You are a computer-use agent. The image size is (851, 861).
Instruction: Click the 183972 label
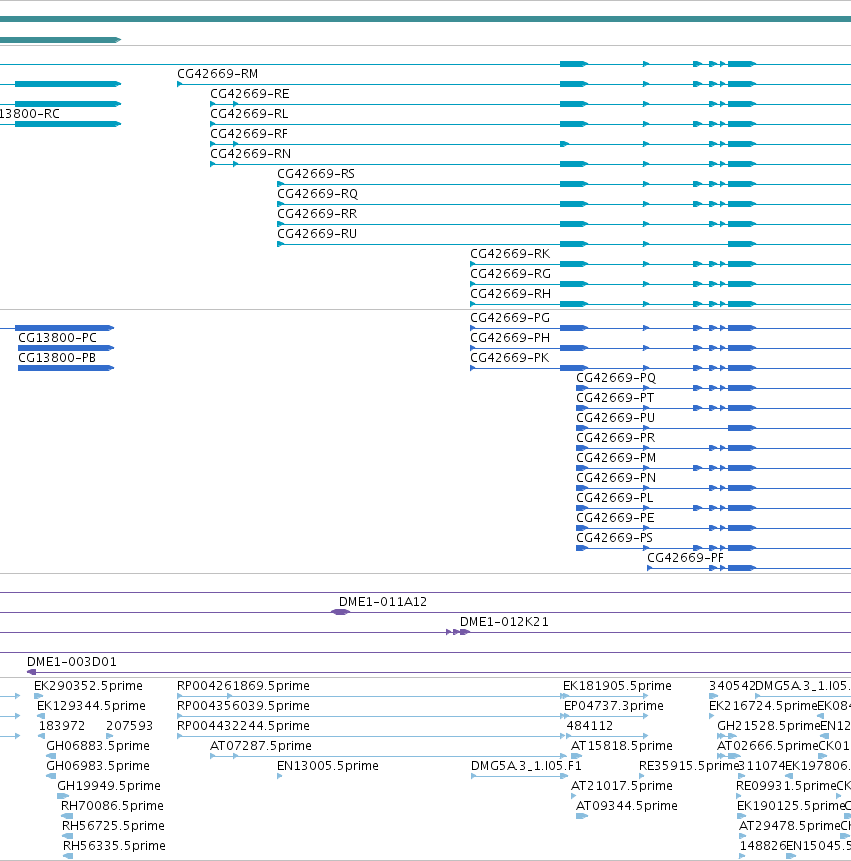[x=61, y=726]
